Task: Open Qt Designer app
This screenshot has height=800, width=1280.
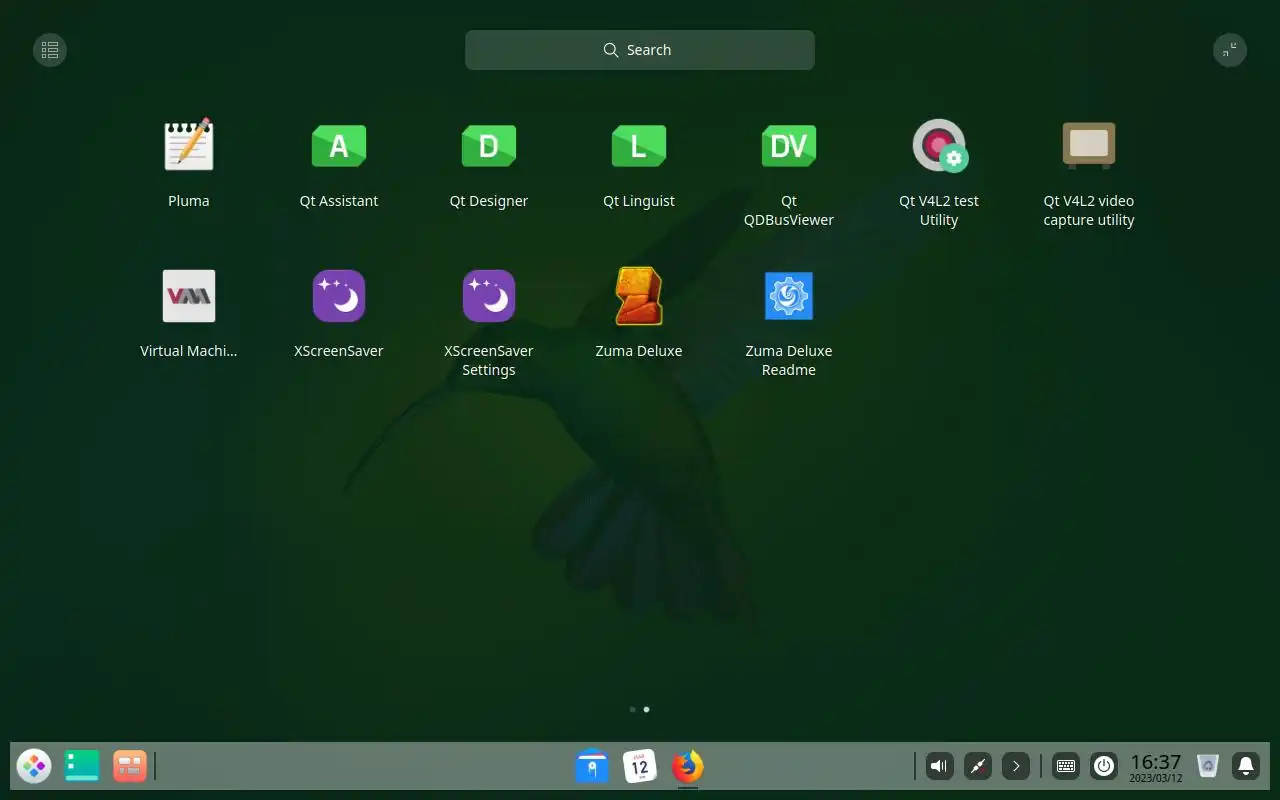Action: (x=489, y=146)
